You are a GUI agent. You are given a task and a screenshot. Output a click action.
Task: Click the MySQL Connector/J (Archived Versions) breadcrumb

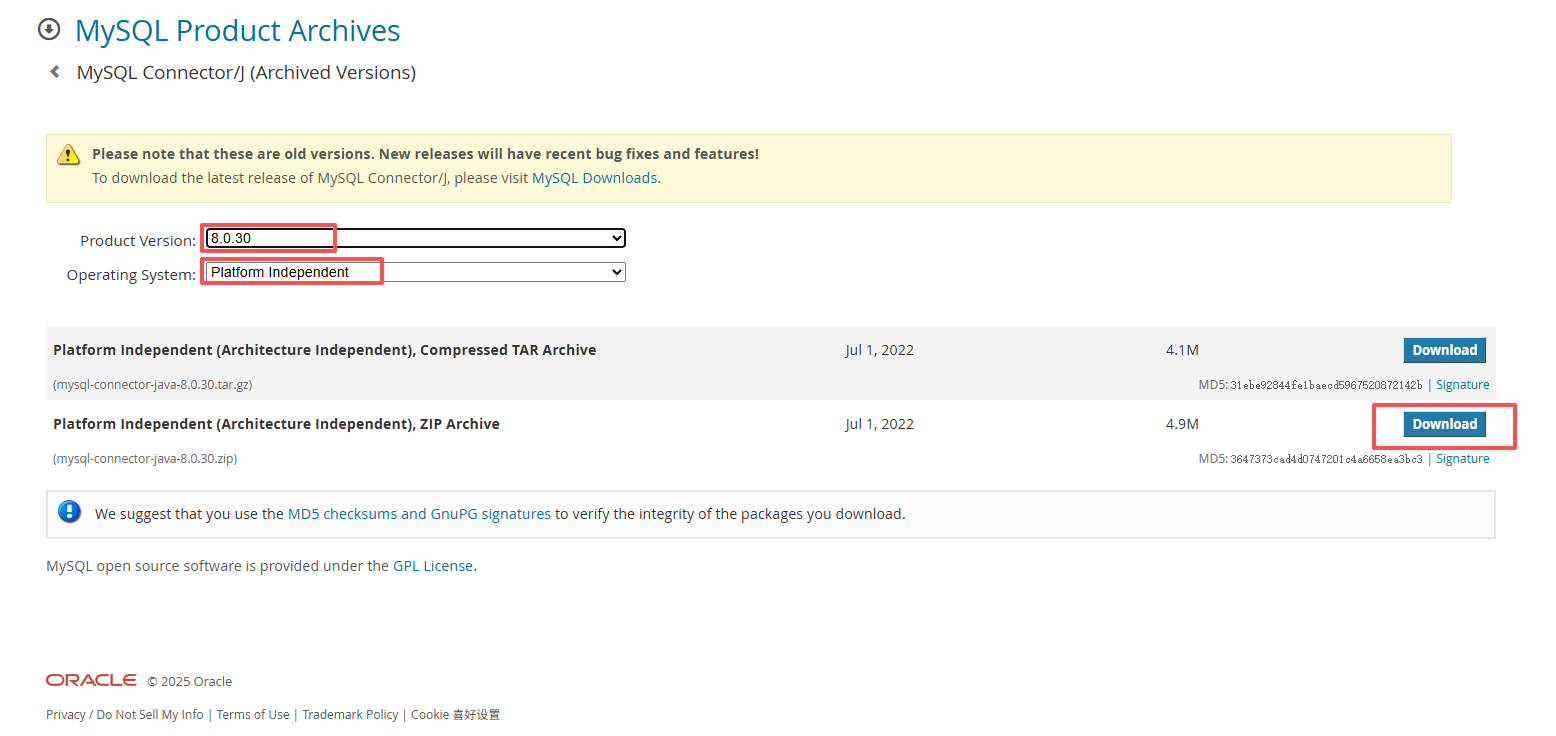(x=246, y=71)
